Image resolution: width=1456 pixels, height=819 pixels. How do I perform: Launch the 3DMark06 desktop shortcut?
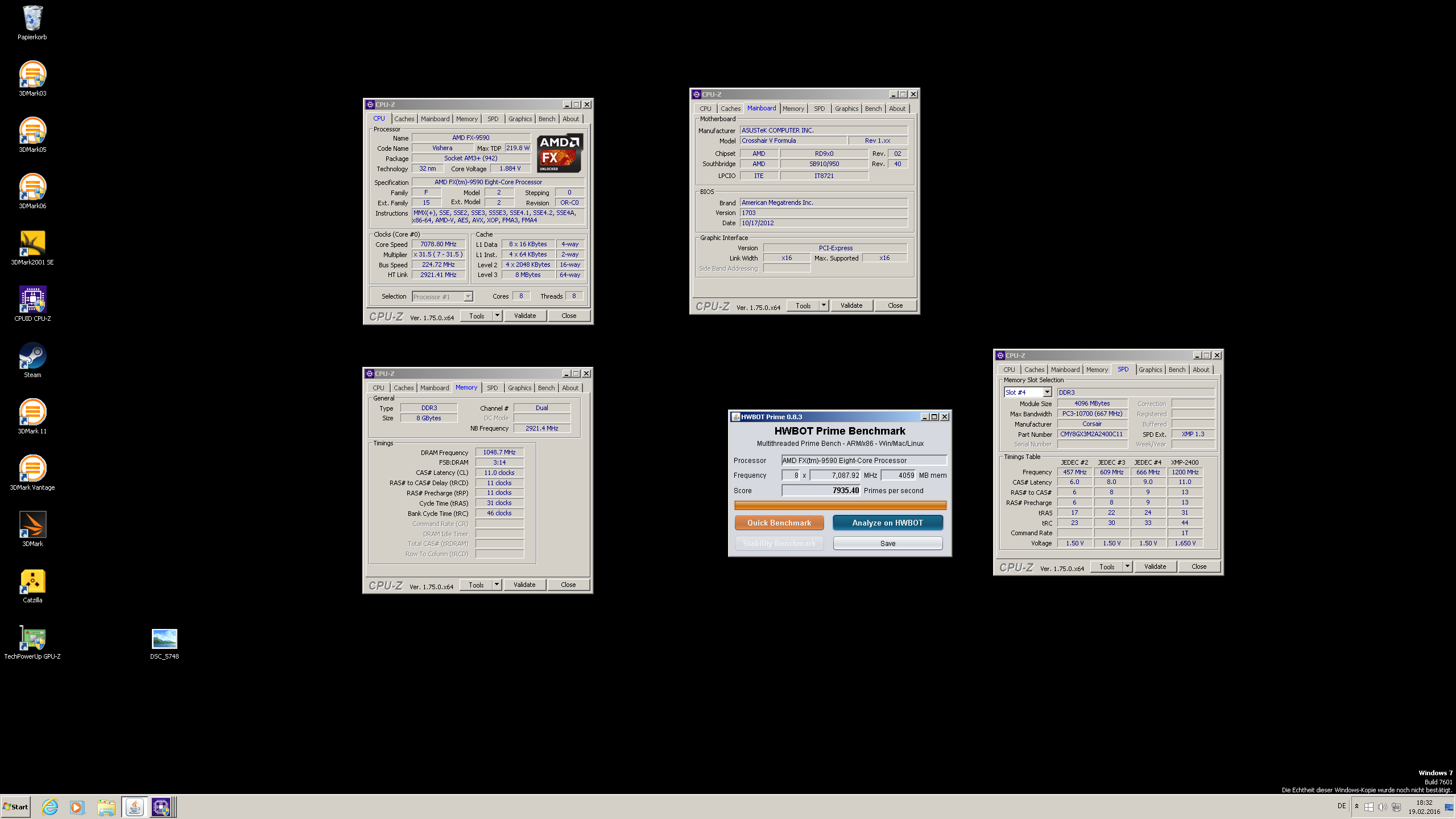(32, 191)
